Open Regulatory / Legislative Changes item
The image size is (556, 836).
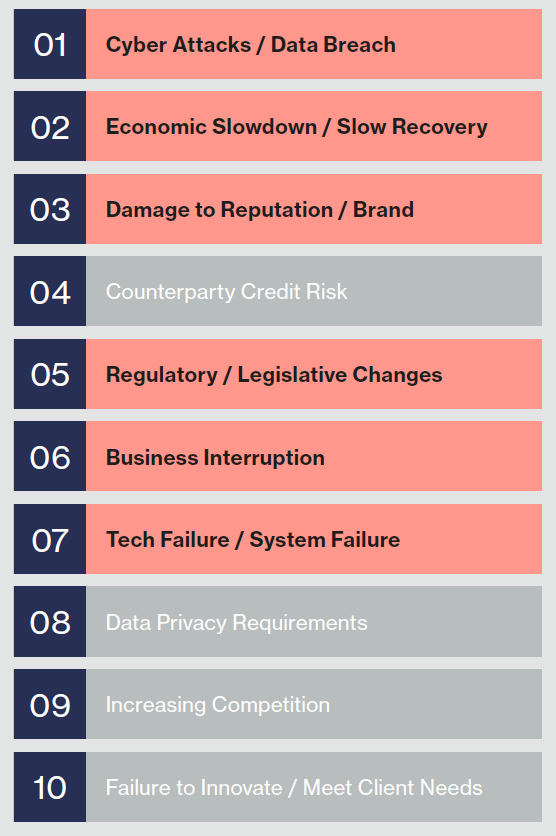tap(314, 374)
